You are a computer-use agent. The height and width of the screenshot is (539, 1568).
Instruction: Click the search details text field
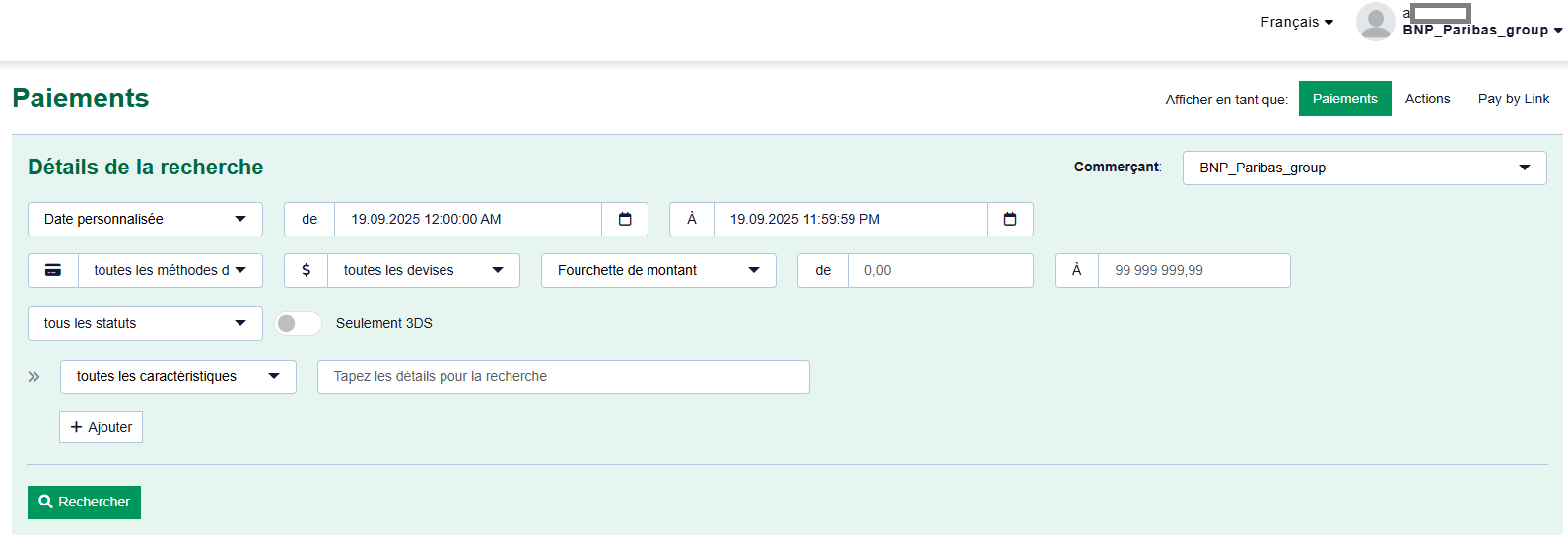(563, 376)
